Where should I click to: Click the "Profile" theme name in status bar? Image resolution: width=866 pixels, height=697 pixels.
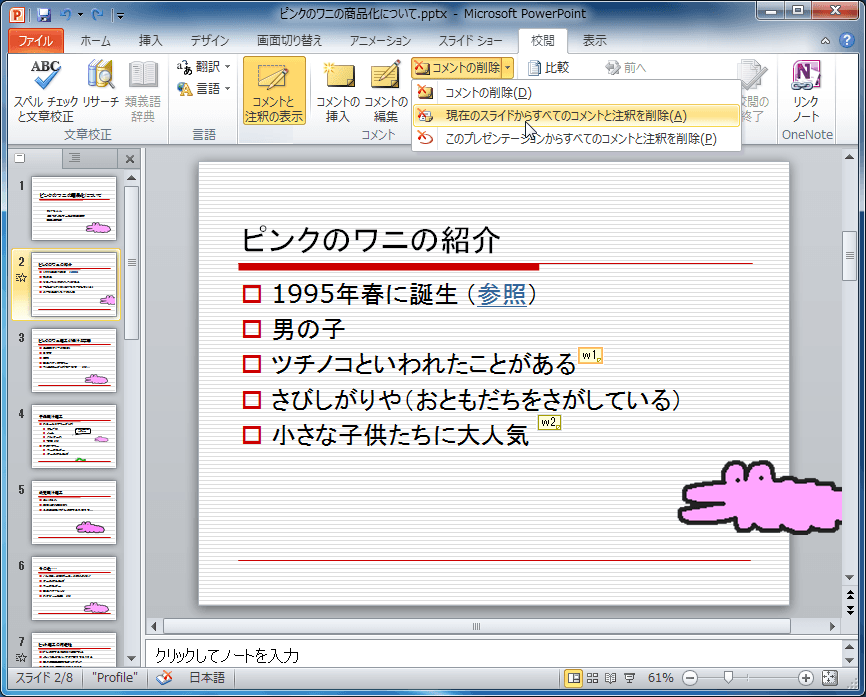coord(115,678)
